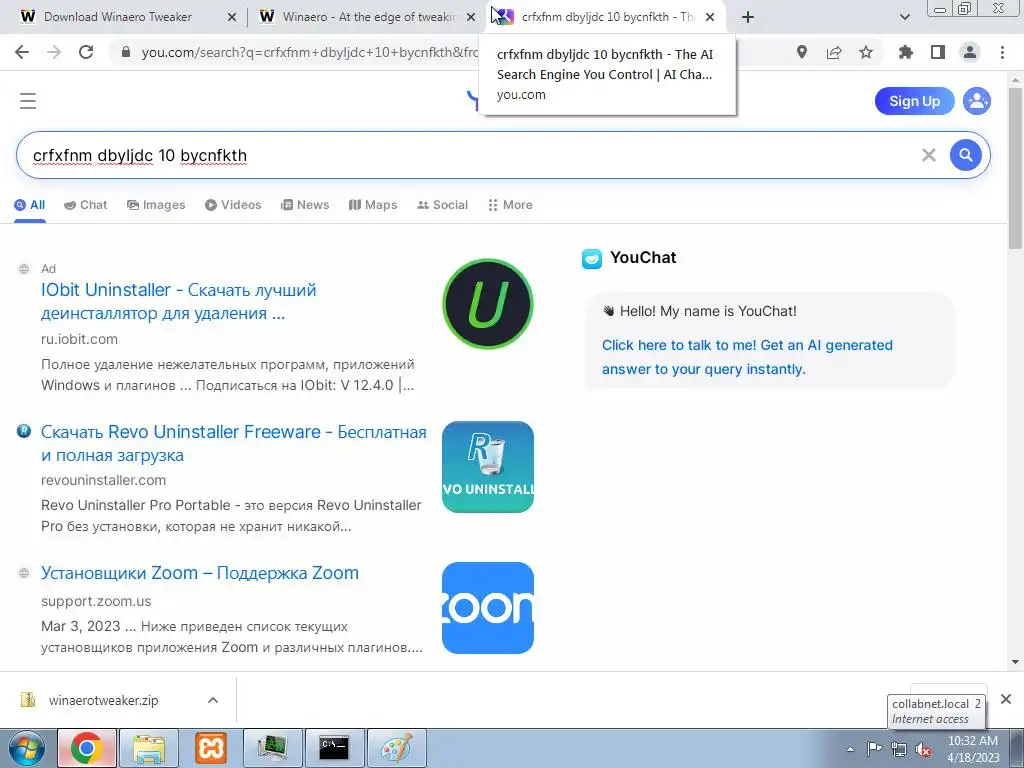This screenshot has height=768, width=1024.
Task: Click the Sign Up button
Action: tap(914, 101)
